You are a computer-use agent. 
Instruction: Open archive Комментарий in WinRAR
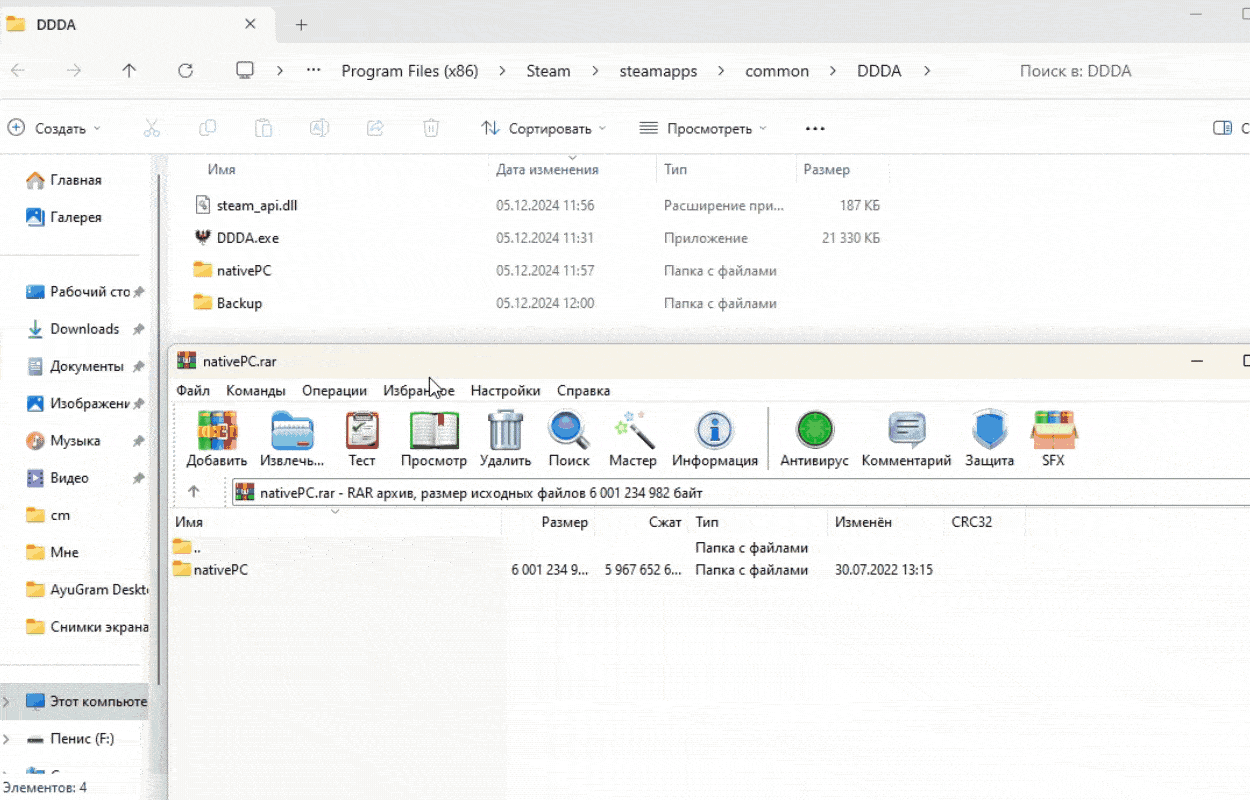point(906,439)
